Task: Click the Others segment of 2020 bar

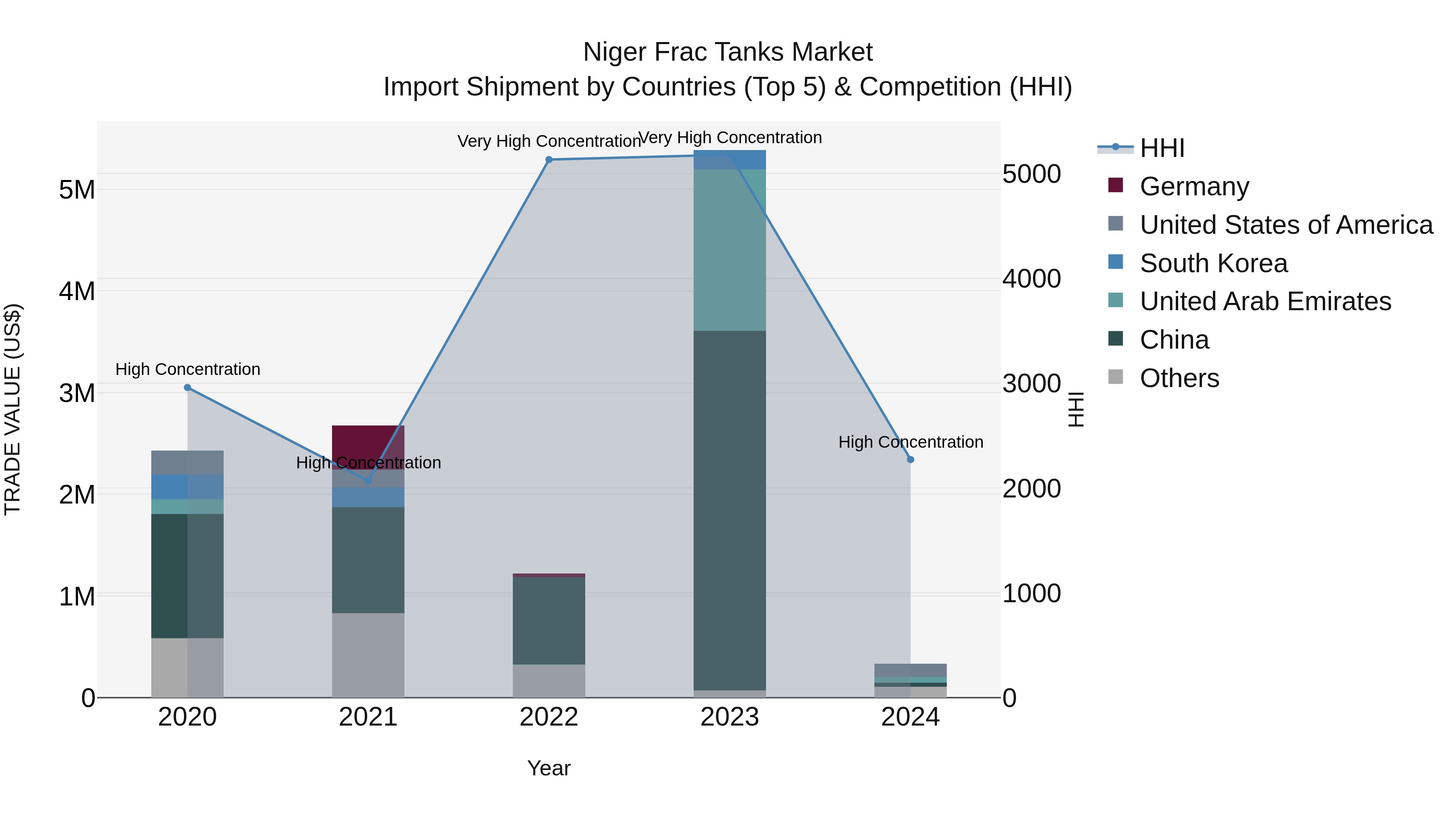Action: tap(188, 668)
